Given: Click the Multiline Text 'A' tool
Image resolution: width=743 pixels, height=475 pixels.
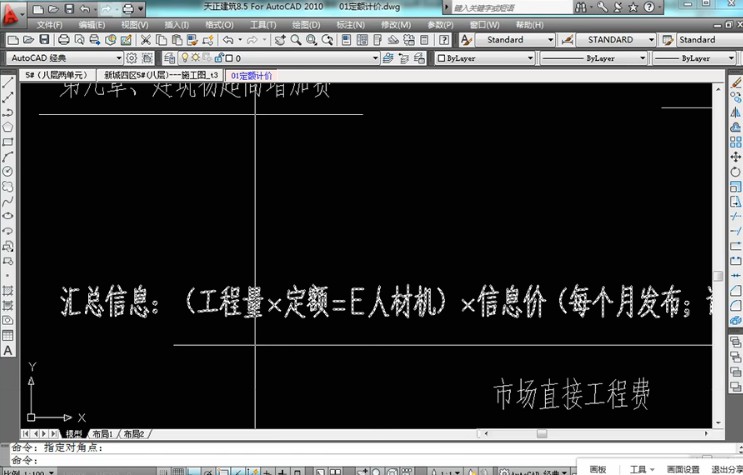Looking at the screenshot, I should pos(8,351).
